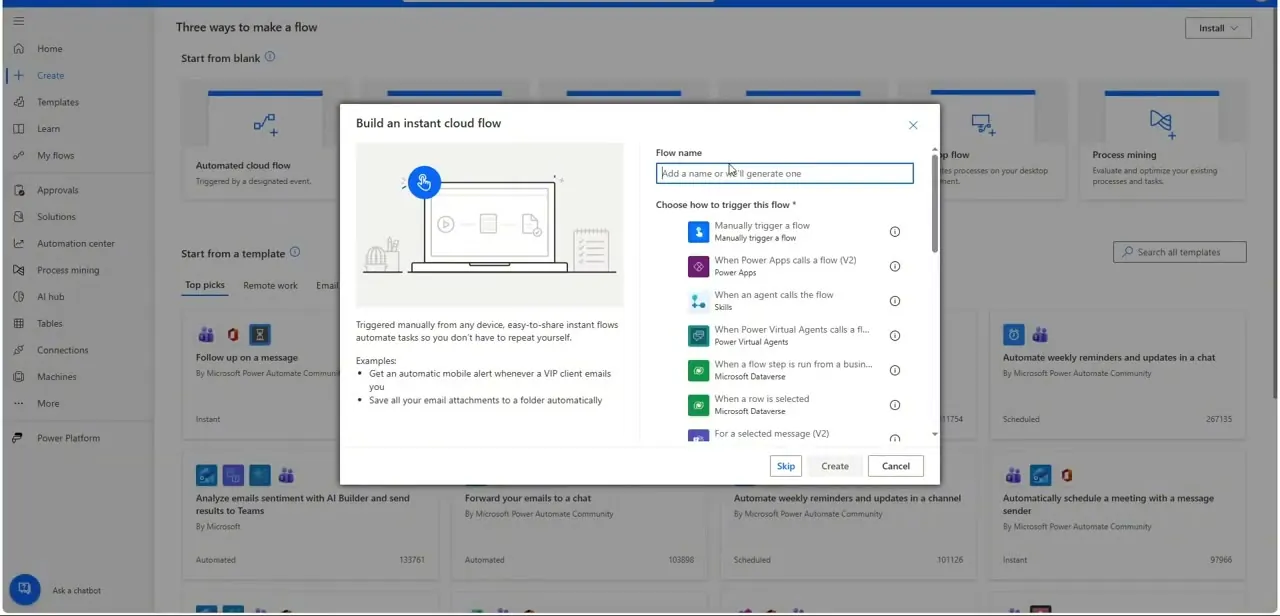Click the Home icon in sidebar
The width and height of the screenshot is (1280, 616).
[18, 48]
